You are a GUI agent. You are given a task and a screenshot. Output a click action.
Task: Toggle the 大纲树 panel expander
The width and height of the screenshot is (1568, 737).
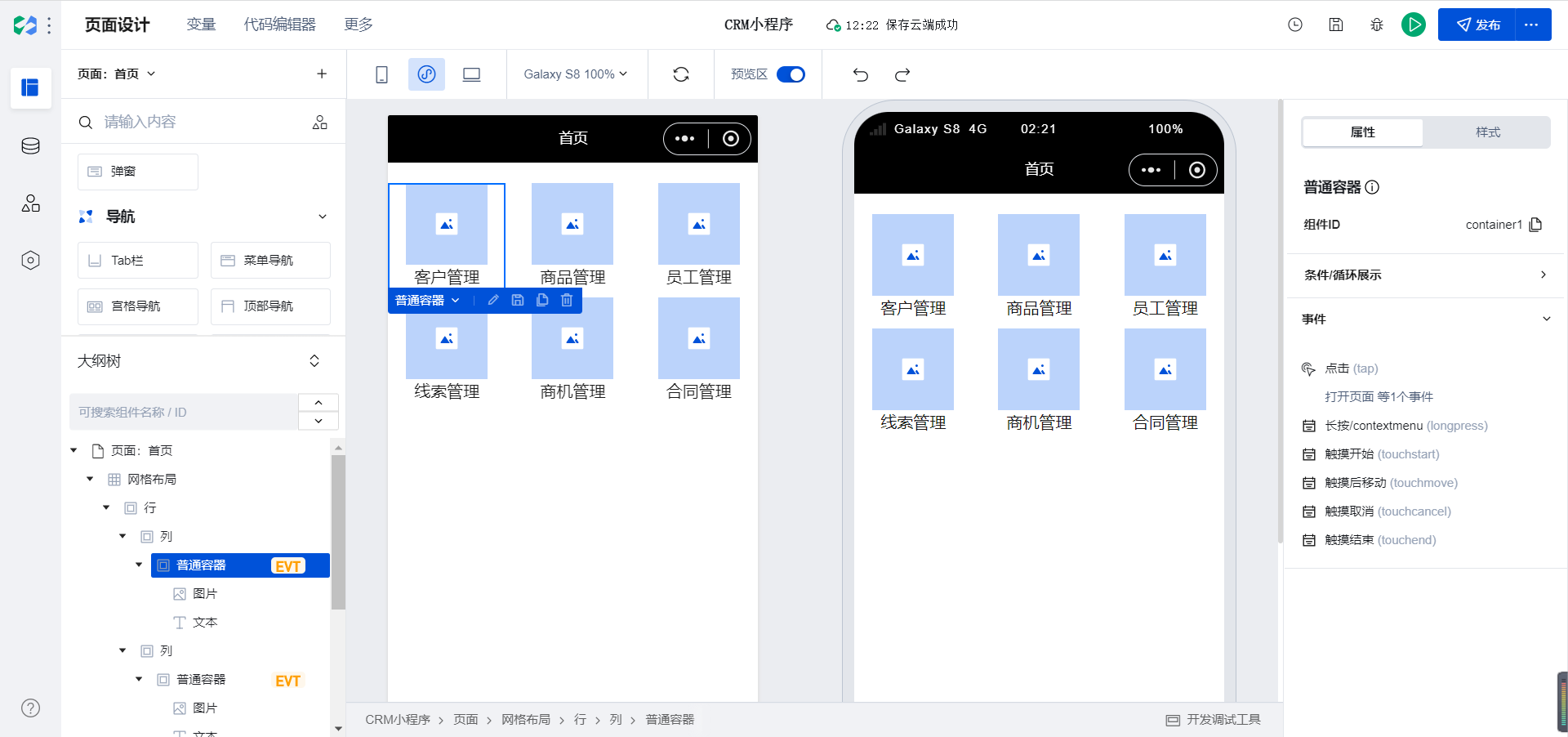click(x=314, y=361)
